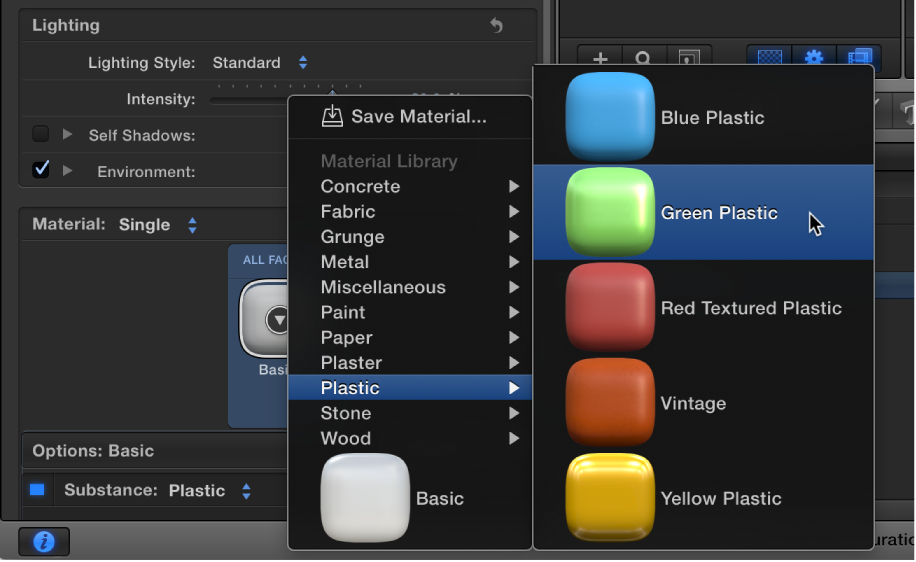Click the Yellow Plastic material thumbnail
The image size is (916, 562).
point(610,498)
